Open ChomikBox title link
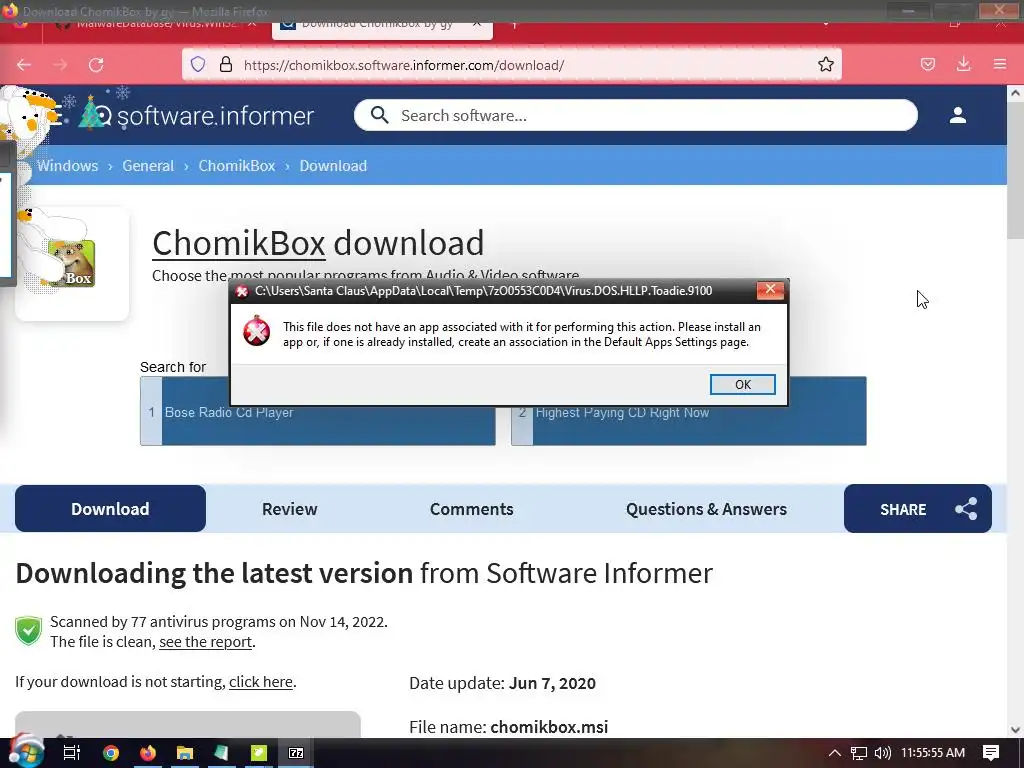This screenshot has width=1024, height=768. (238, 243)
